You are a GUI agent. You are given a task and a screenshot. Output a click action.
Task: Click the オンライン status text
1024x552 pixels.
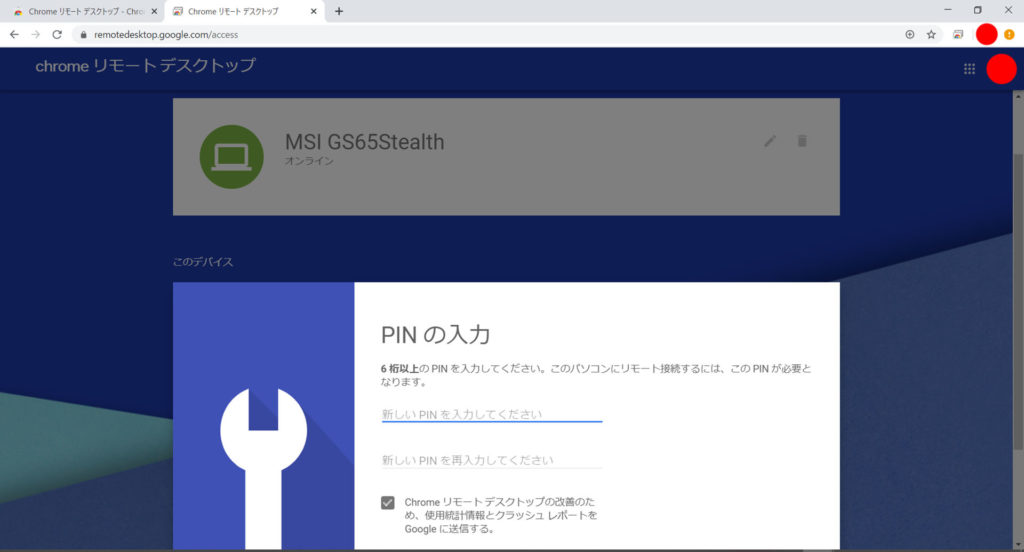point(309,161)
